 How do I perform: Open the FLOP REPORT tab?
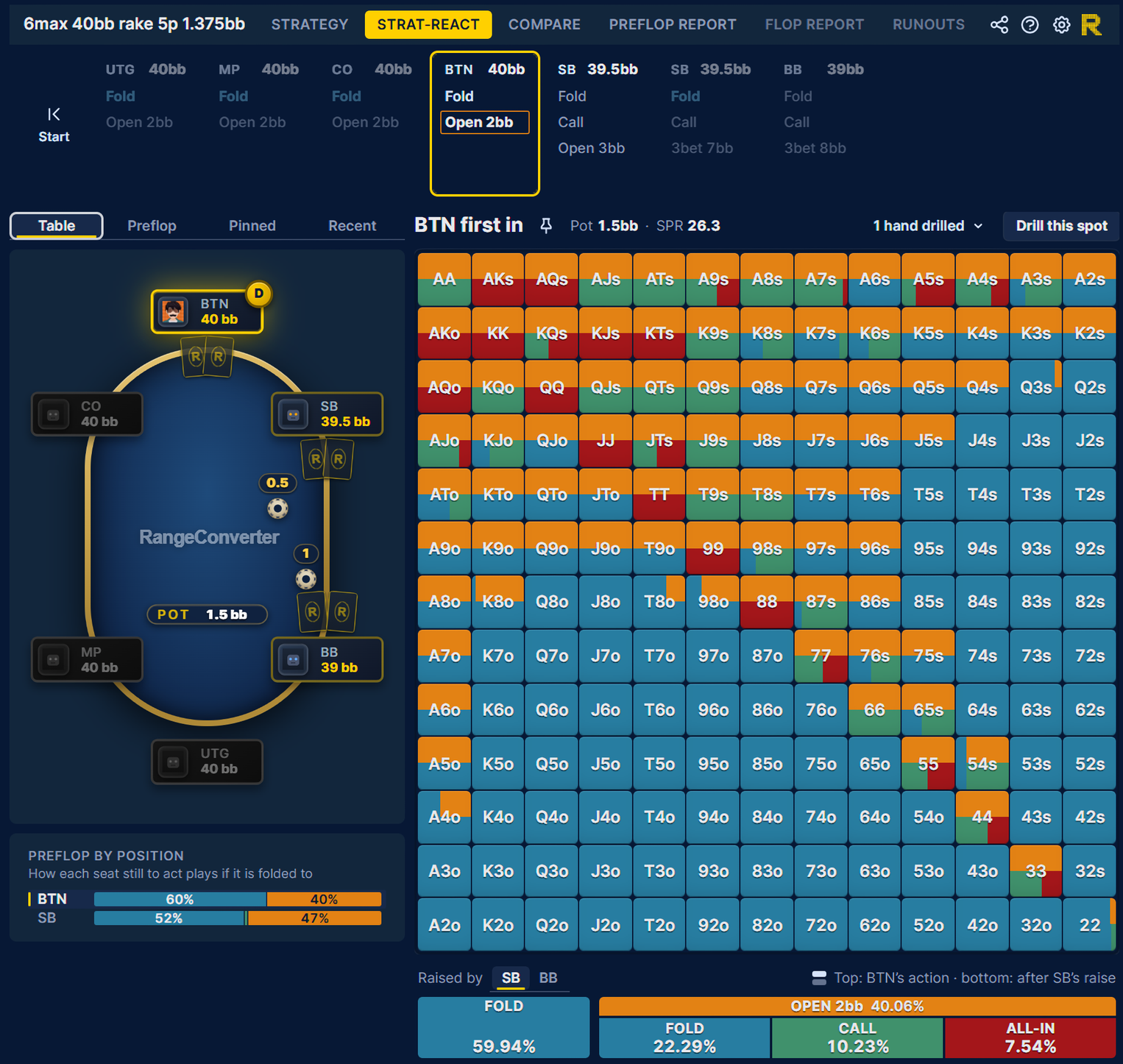pyautogui.click(x=815, y=24)
